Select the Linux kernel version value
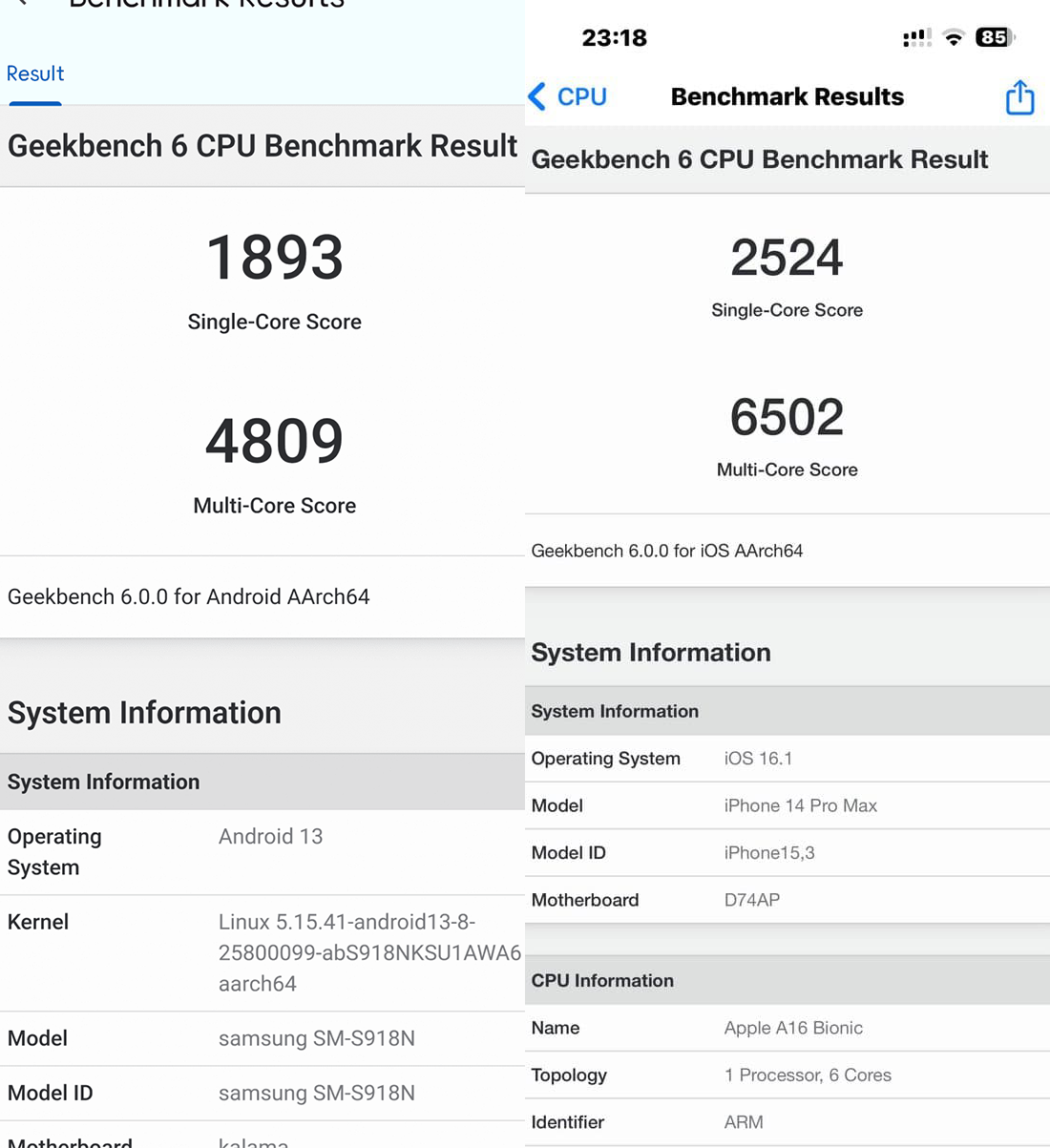 click(x=370, y=952)
